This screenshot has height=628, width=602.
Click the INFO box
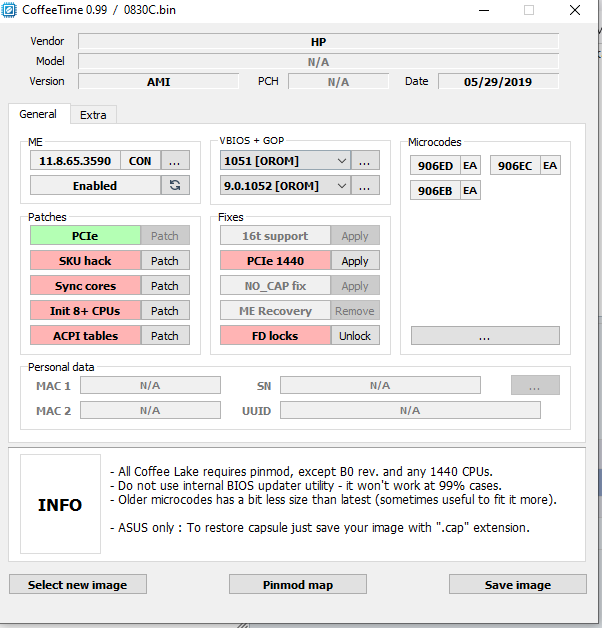60,504
